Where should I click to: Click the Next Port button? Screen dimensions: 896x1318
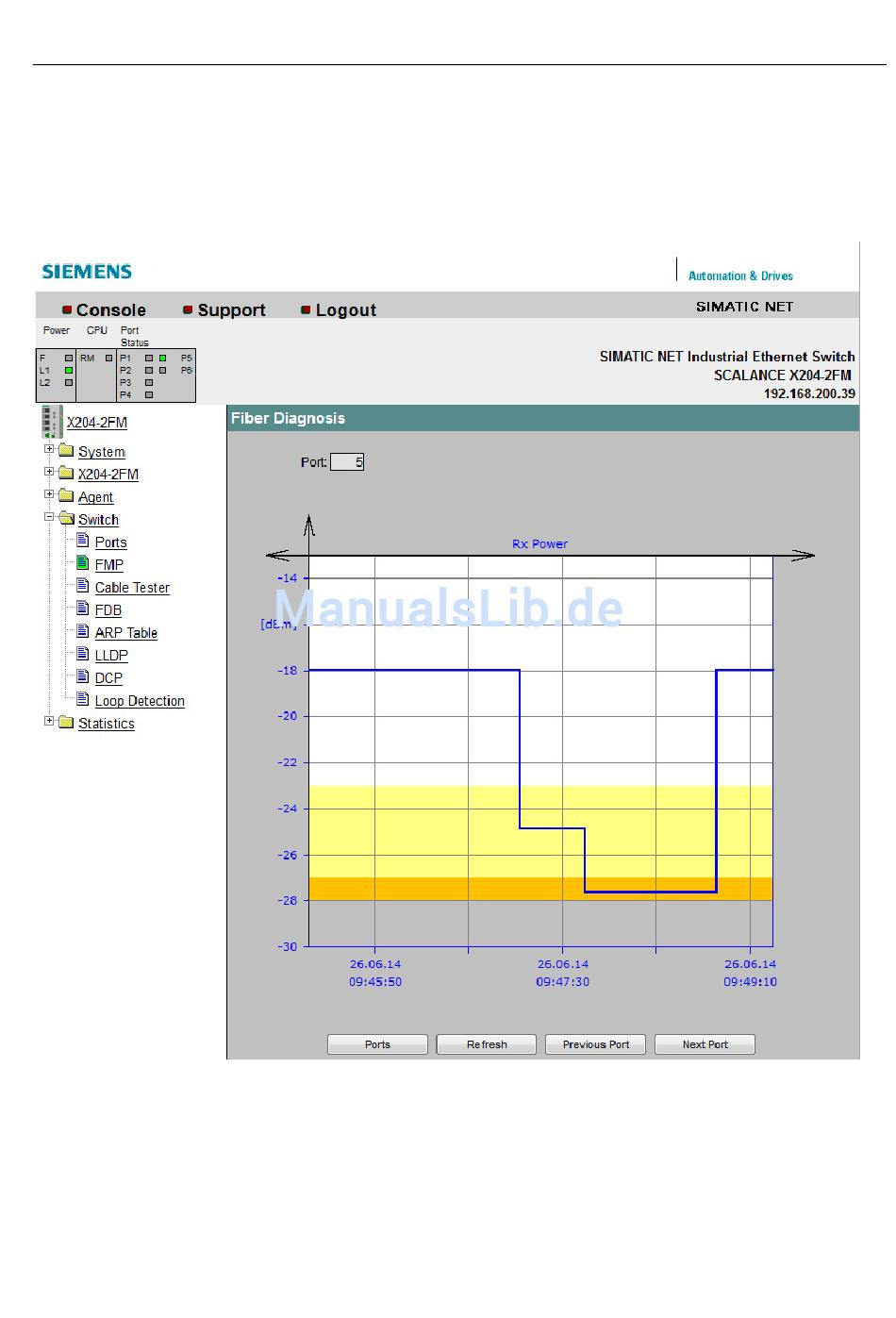(x=705, y=1044)
